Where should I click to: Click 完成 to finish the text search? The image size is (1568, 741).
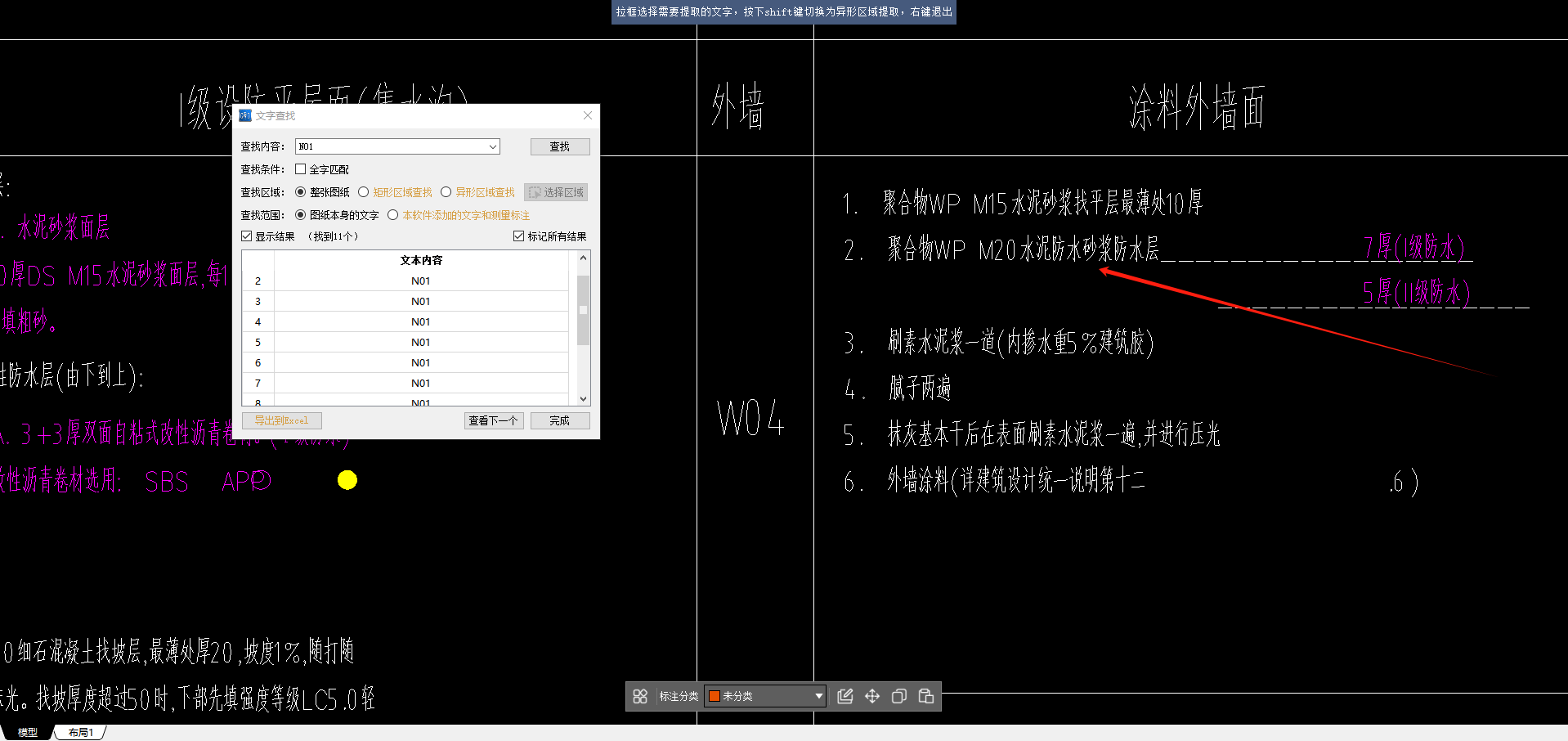tap(559, 420)
